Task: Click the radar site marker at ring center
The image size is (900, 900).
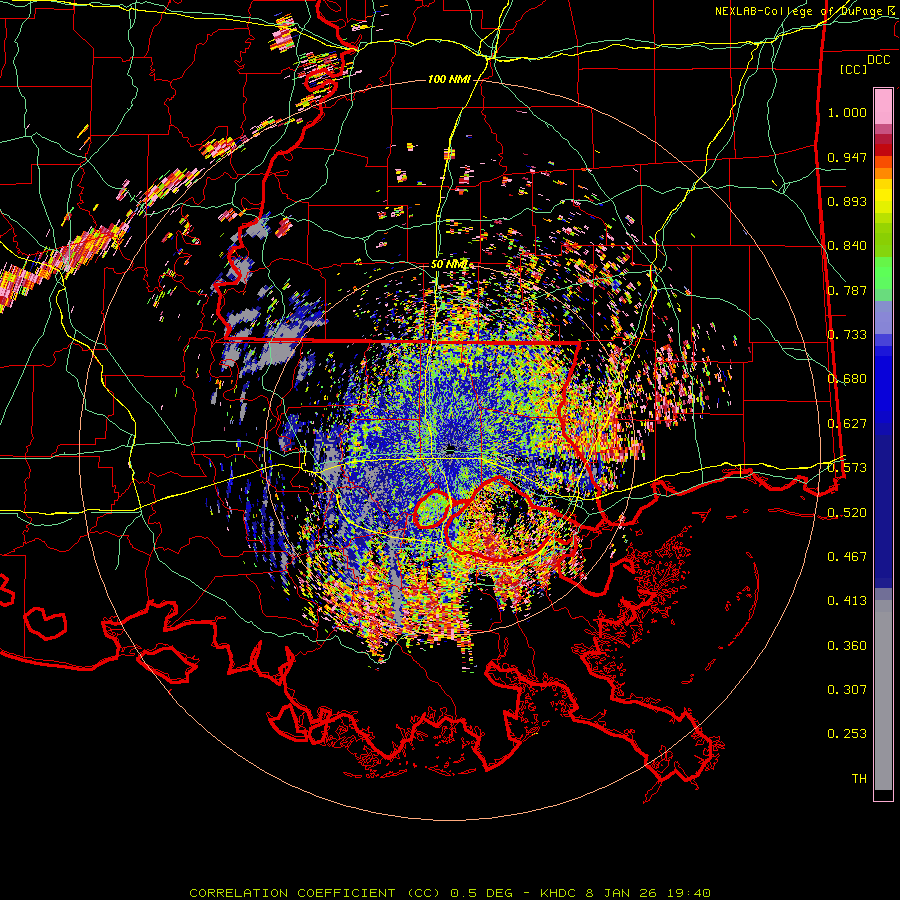Action: (451, 448)
